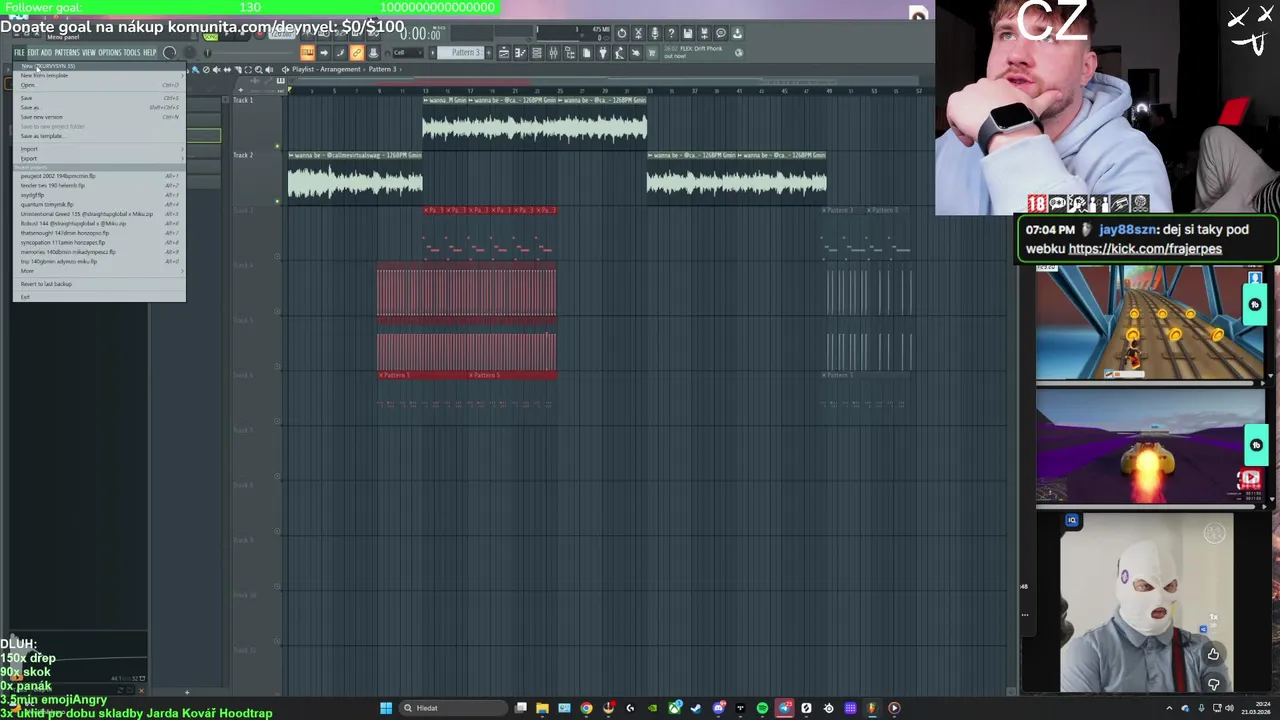Open Discord from the taskbar
The width and height of the screenshot is (1280, 720).
coord(718,708)
